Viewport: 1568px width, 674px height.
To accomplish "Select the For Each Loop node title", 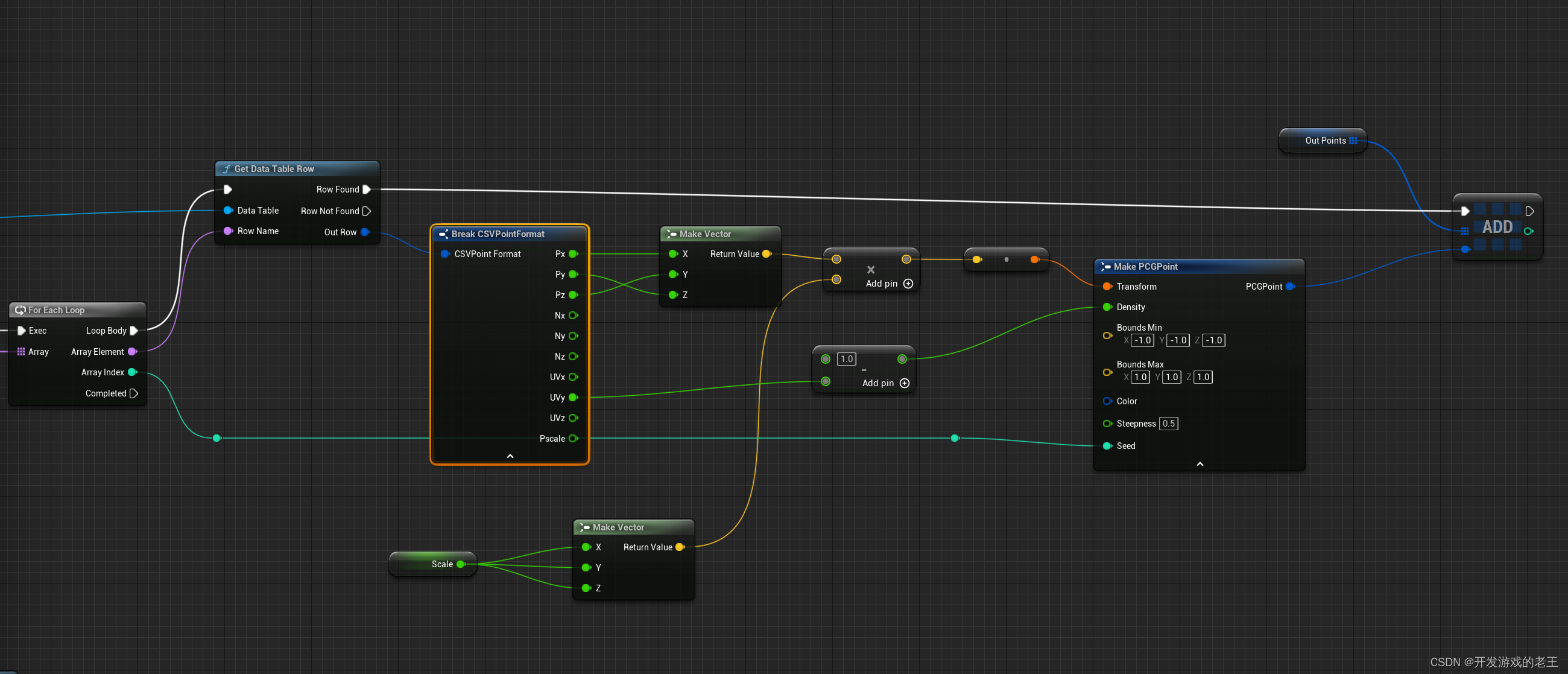I will pos(56,310).
